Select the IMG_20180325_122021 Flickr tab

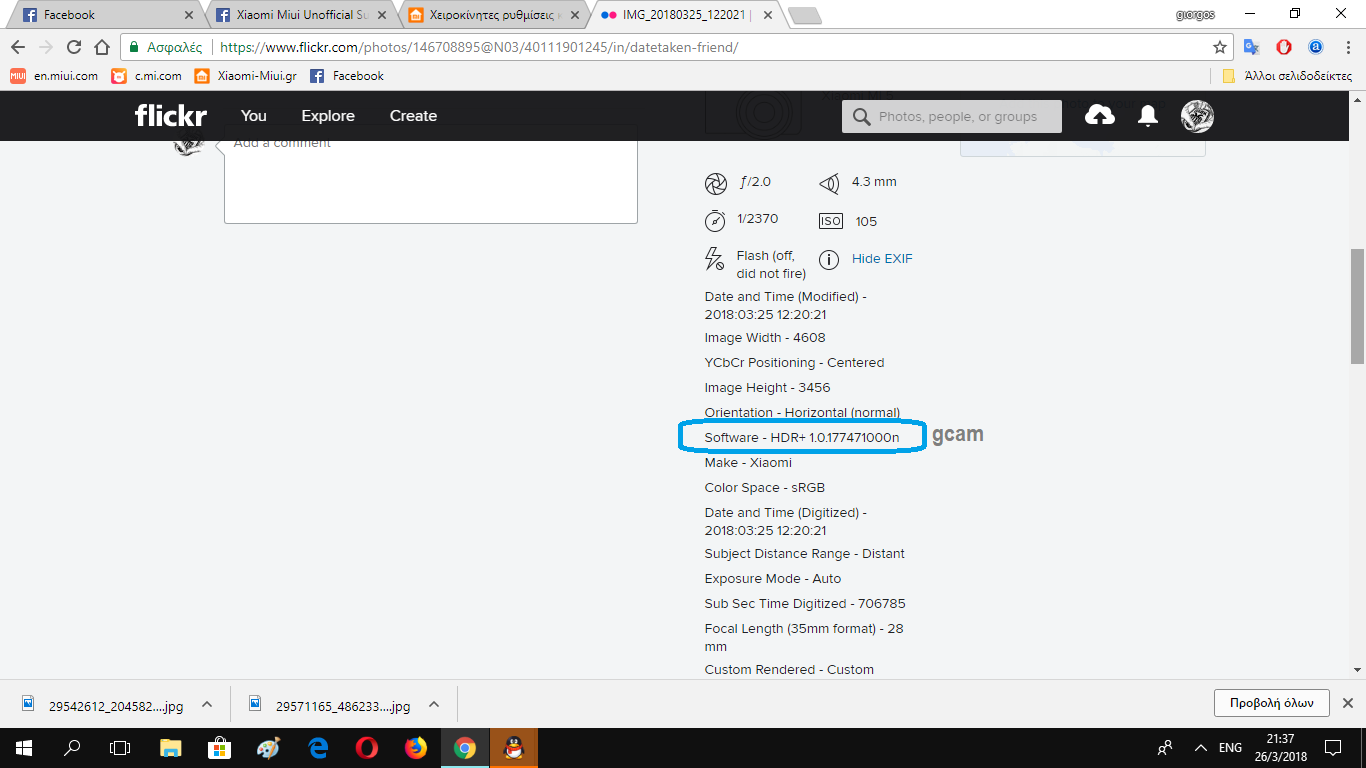click(x=689, y=15)
